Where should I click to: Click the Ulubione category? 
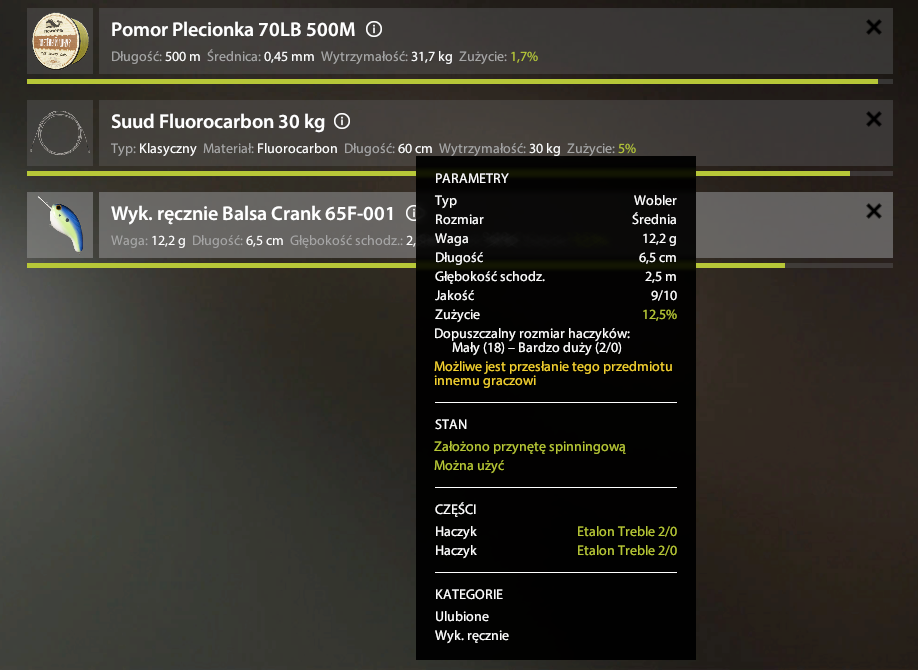tap(462, 616)
